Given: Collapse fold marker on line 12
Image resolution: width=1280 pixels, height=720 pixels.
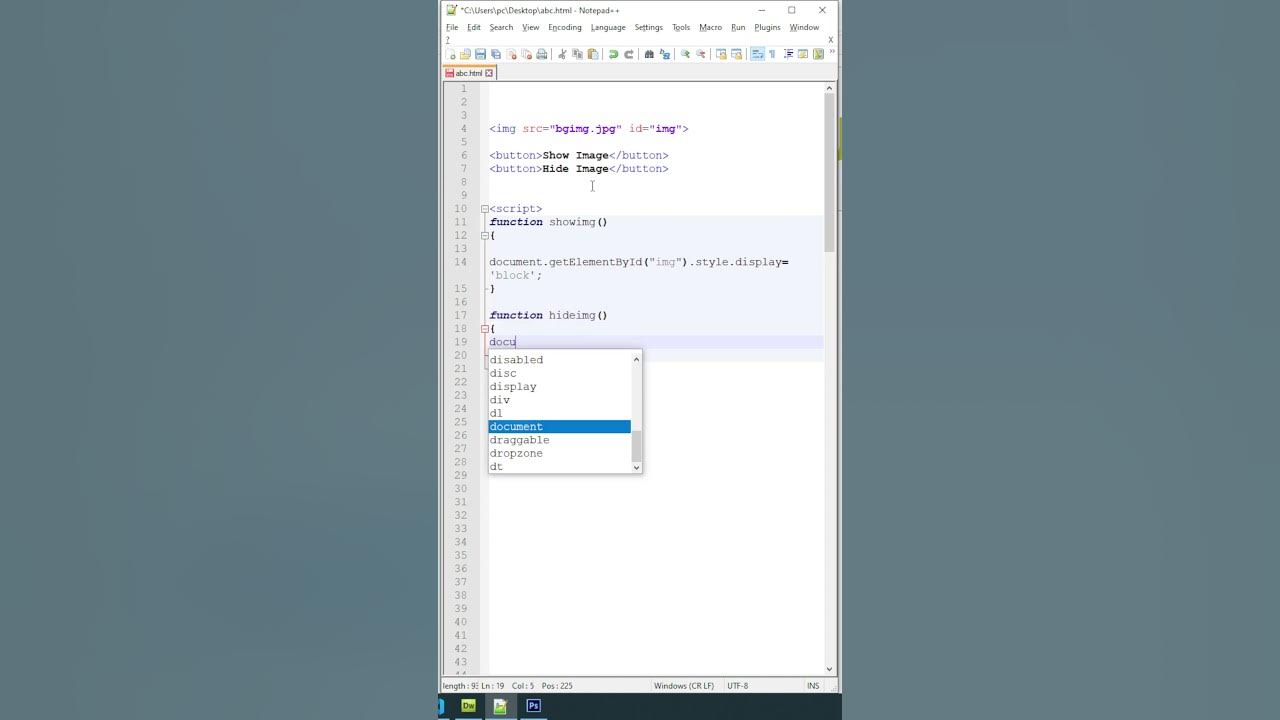Looking at the screenshot, I should pyautogui.click(x=485, y=236).
